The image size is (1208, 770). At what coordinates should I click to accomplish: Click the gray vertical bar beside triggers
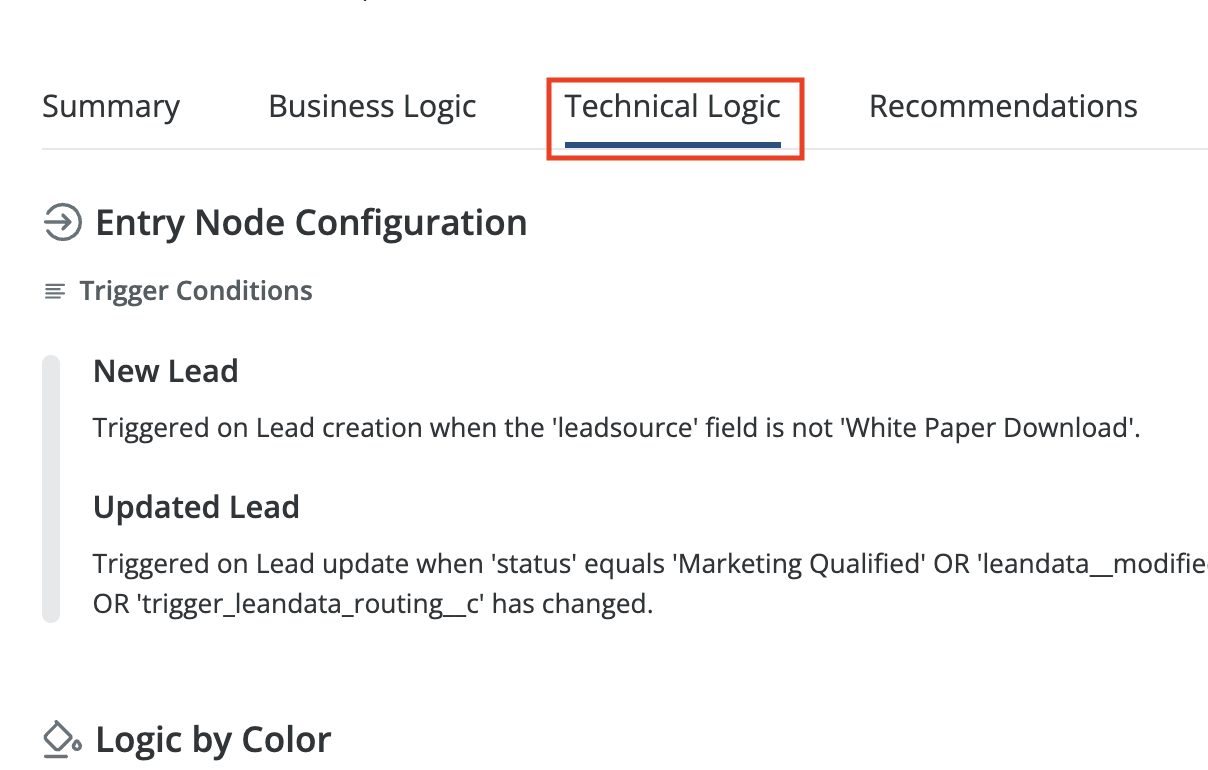(51, 488)
